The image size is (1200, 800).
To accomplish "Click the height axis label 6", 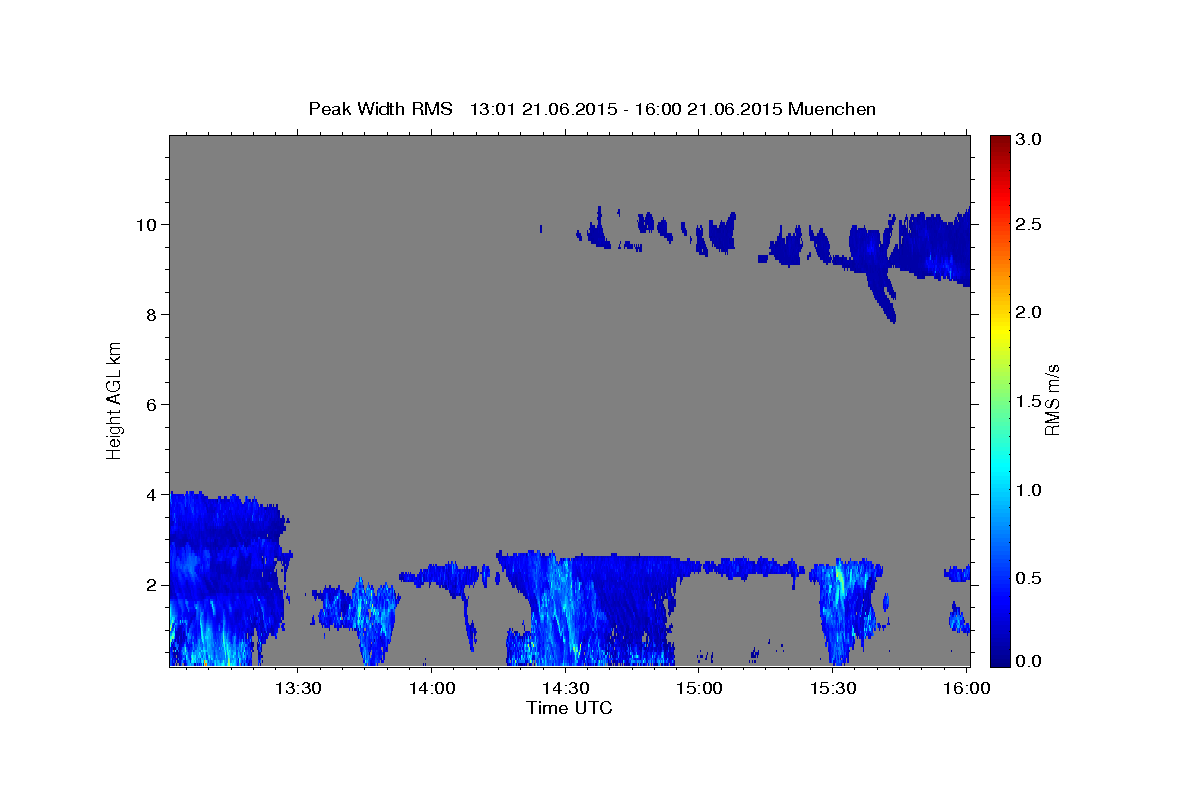I will click(149, 404).
